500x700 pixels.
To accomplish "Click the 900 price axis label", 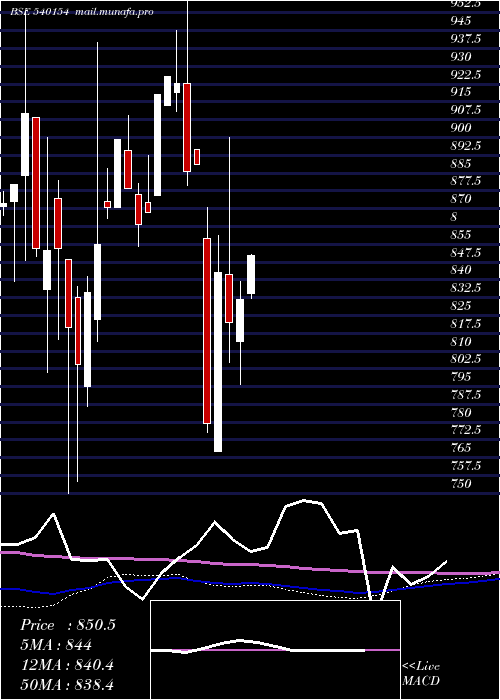I will pyautogui.click(x=461, y=128).
